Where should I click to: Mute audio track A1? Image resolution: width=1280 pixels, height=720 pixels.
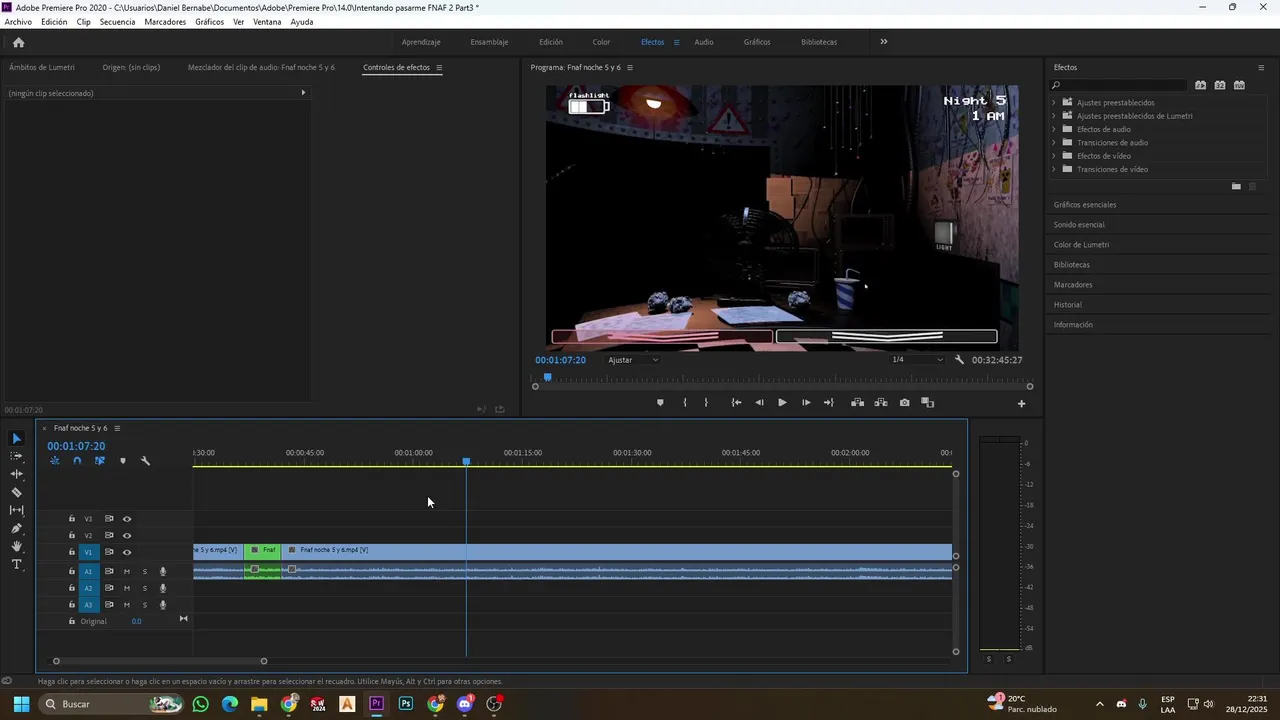coord(127,572)
